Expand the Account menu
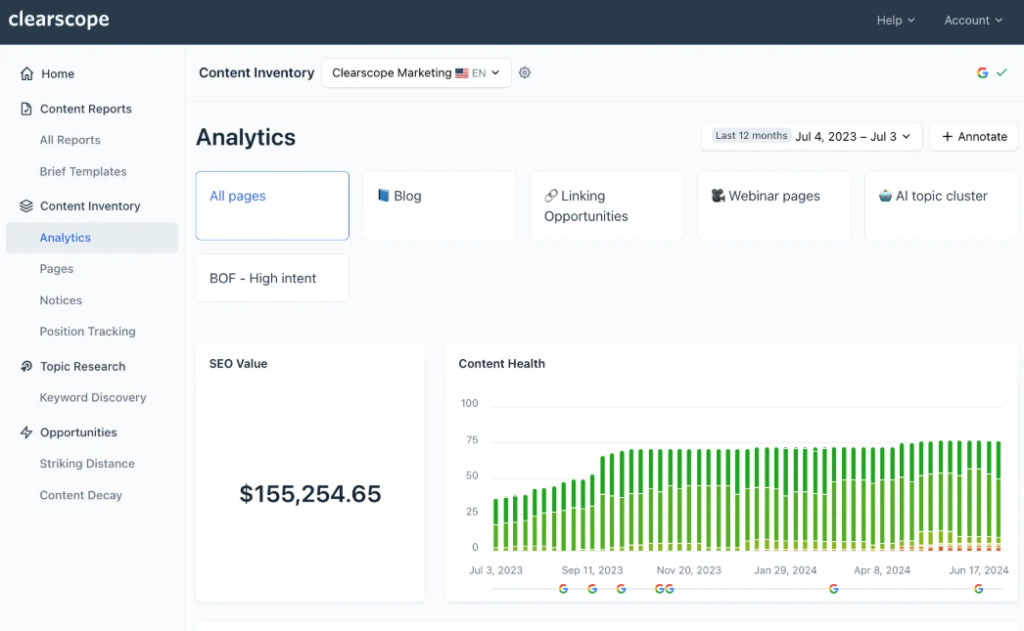The height and width of the screenshot is (631, 1024). click(973, 20)
